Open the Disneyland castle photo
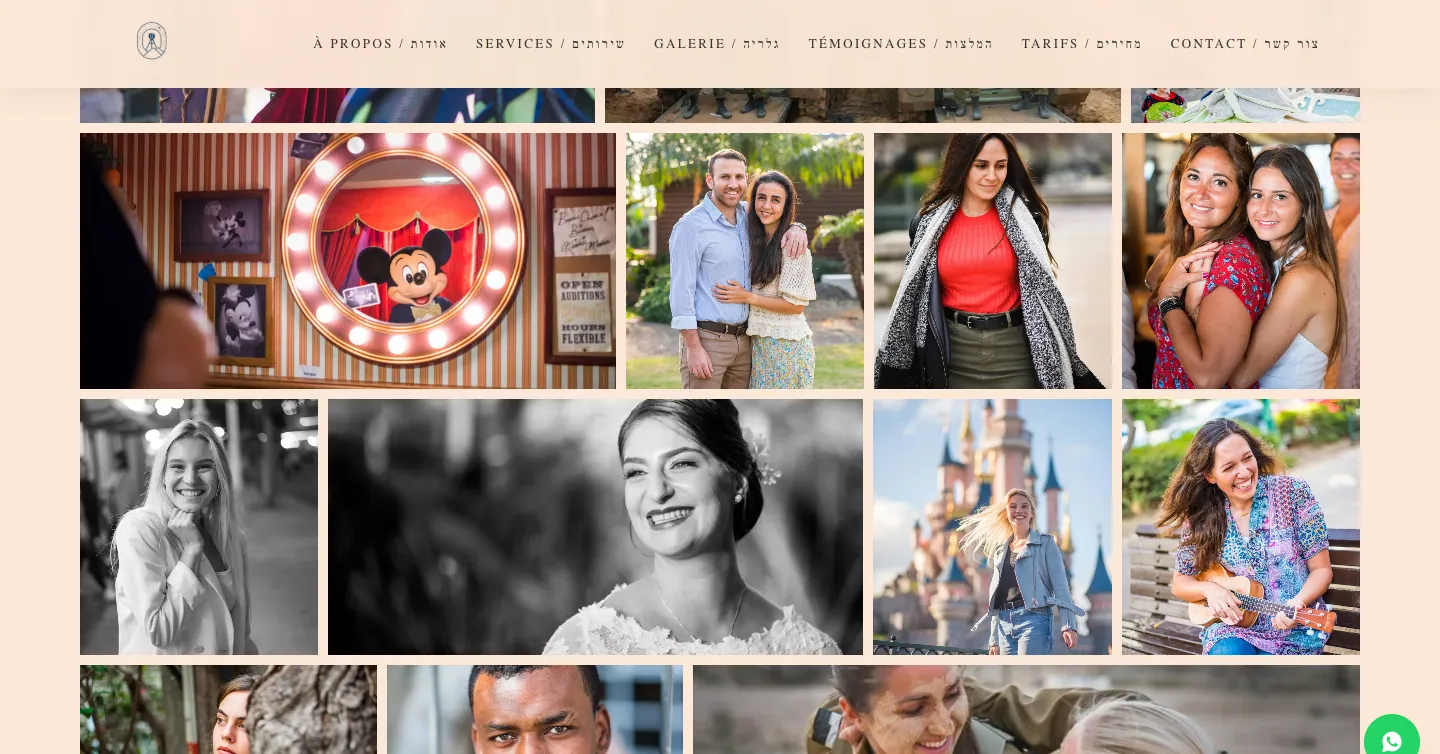This screenshot has height=754, width=1440. (x=992, y=527)
